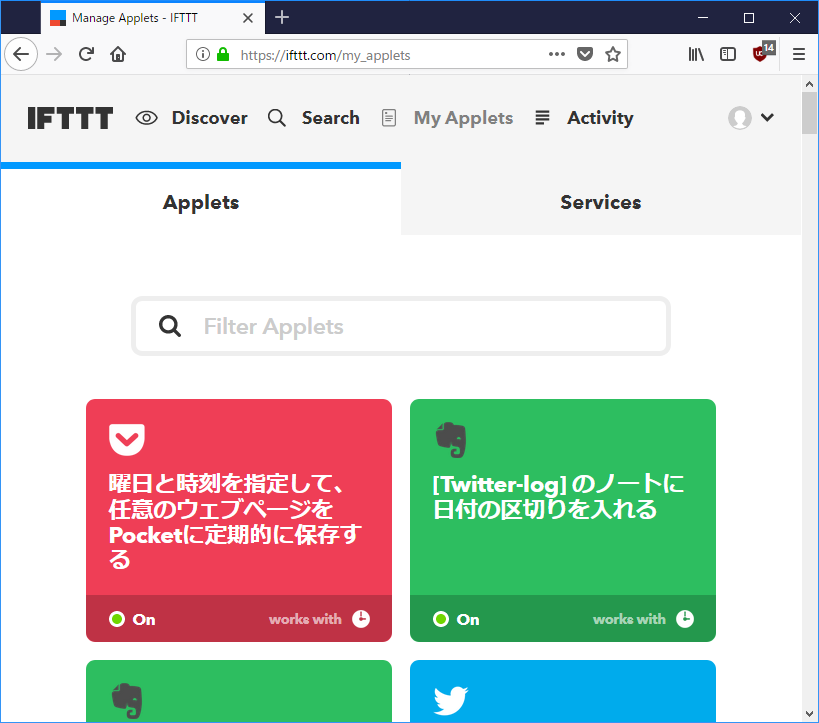Click the Discover eye icon
819x723 pixels.
(146, 118)
